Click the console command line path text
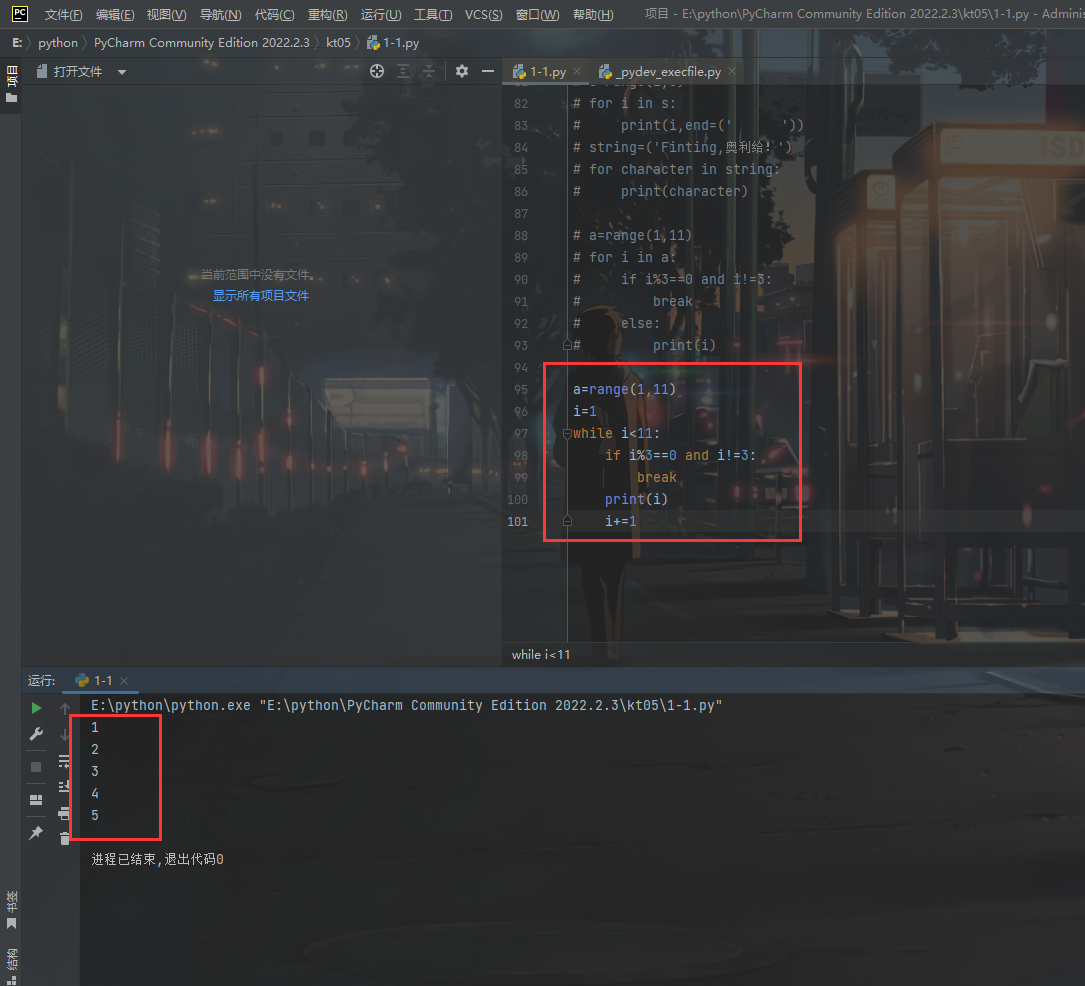Screen dimensions: 1085x986 pyautogui.click(x=407, y=705)
